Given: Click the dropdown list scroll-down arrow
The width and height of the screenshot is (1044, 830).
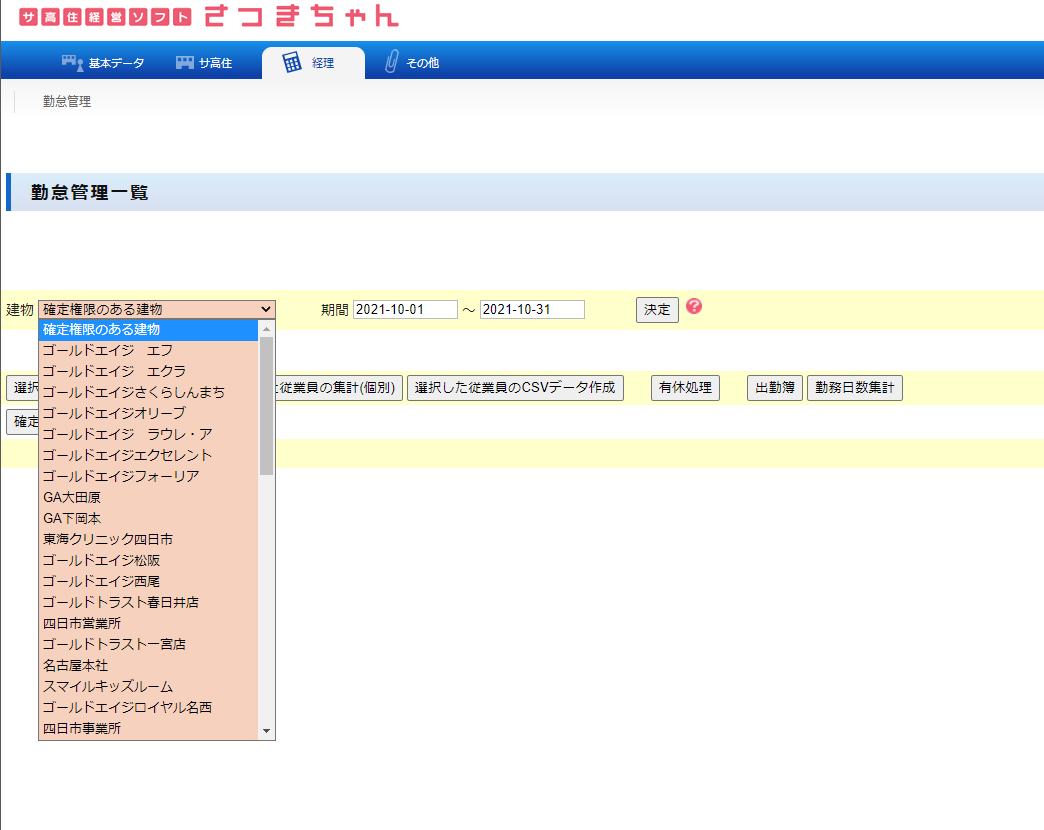Looking at the screenshot, I should point(266,731).
